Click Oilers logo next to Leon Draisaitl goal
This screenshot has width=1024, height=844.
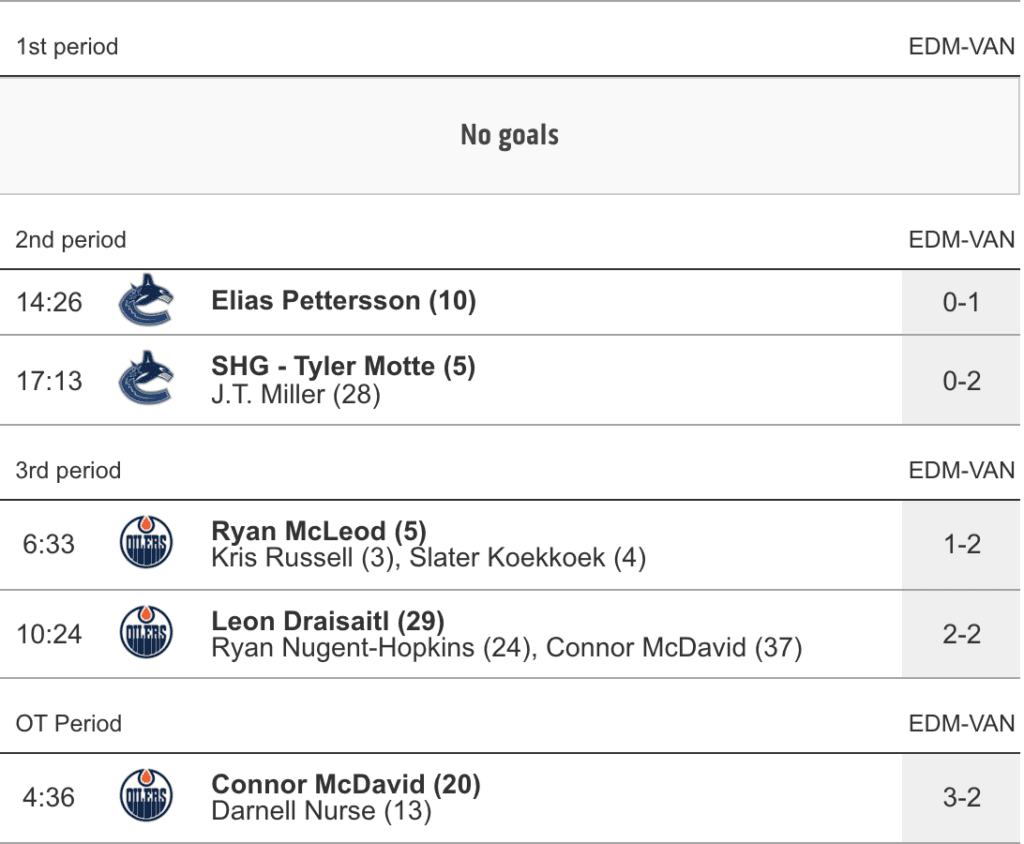point(146,633)
